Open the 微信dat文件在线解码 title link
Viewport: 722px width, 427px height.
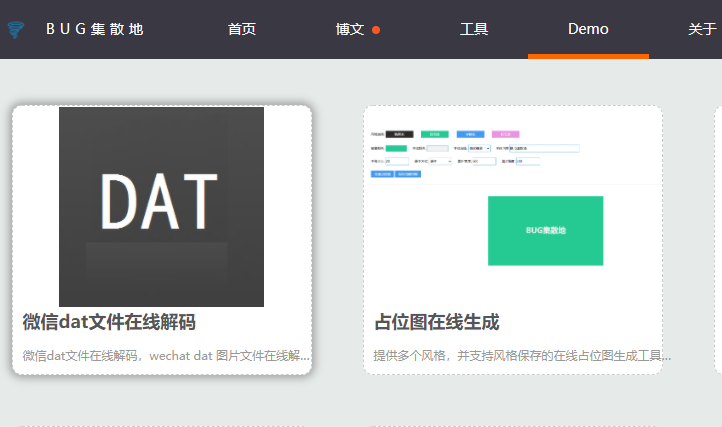[109, 322]
